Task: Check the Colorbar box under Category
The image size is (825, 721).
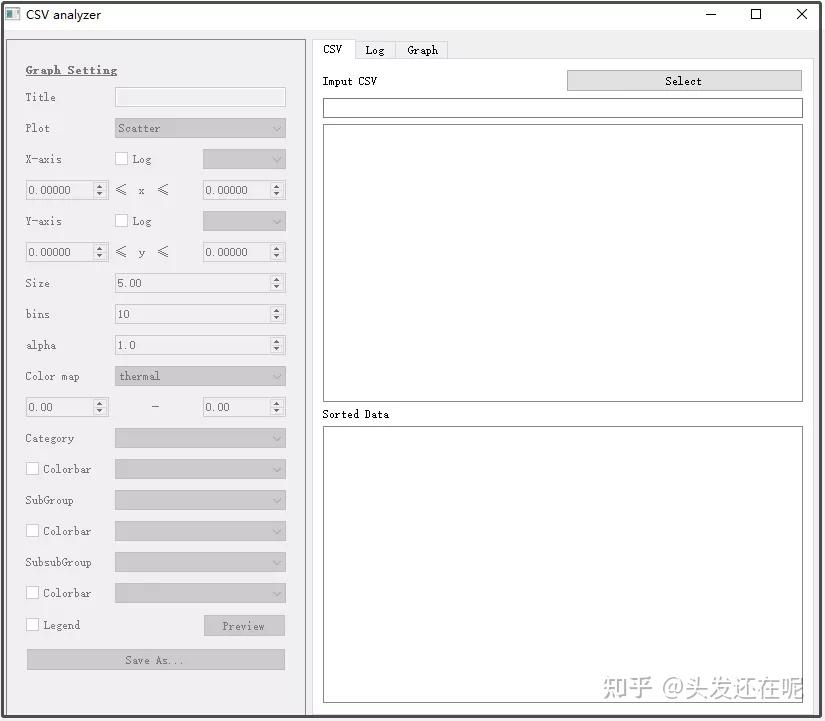Action: pos(33,468)
